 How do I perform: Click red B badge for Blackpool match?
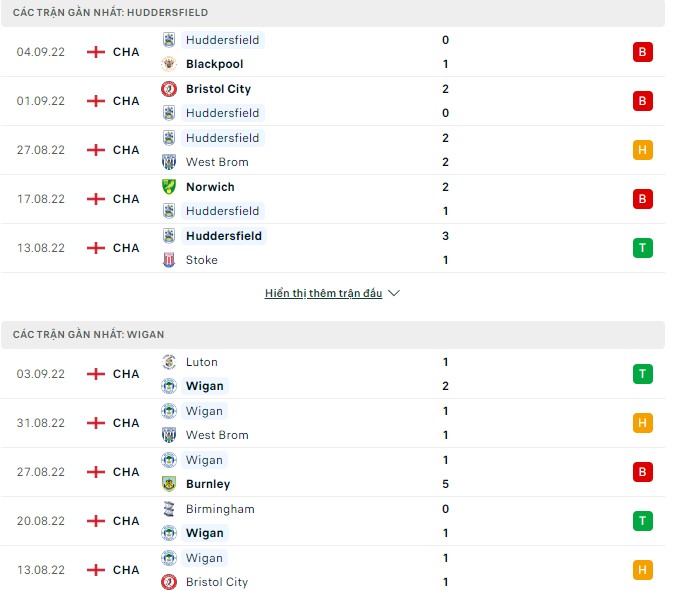(642, 52)
